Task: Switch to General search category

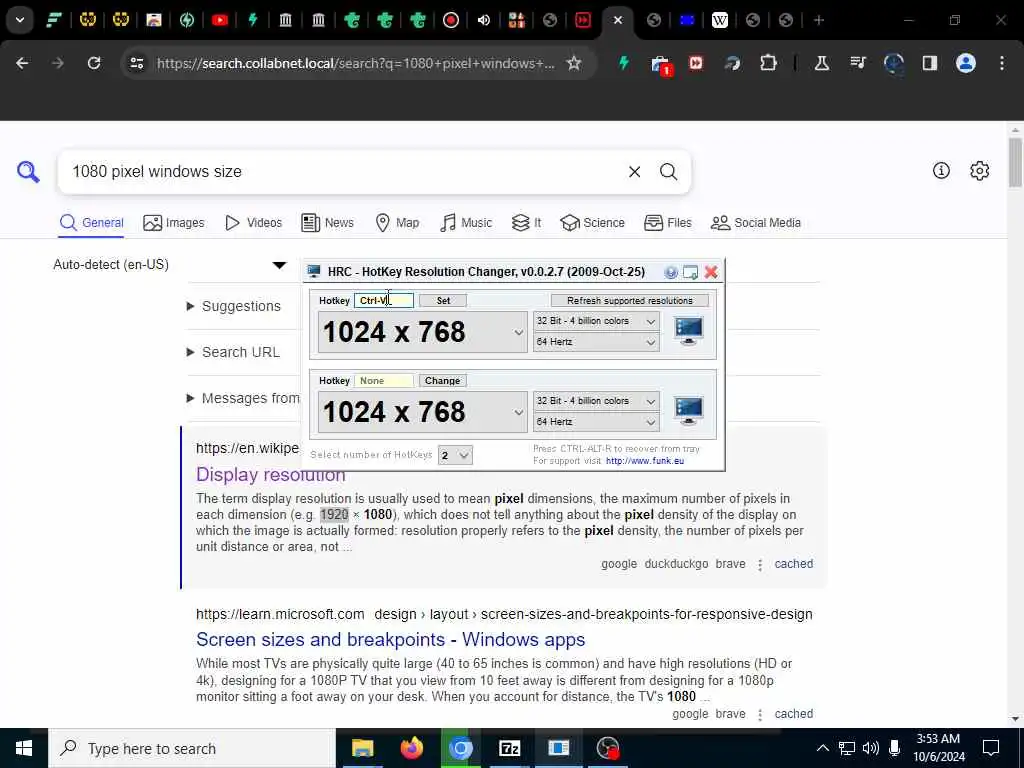Action: pos(91,223)
